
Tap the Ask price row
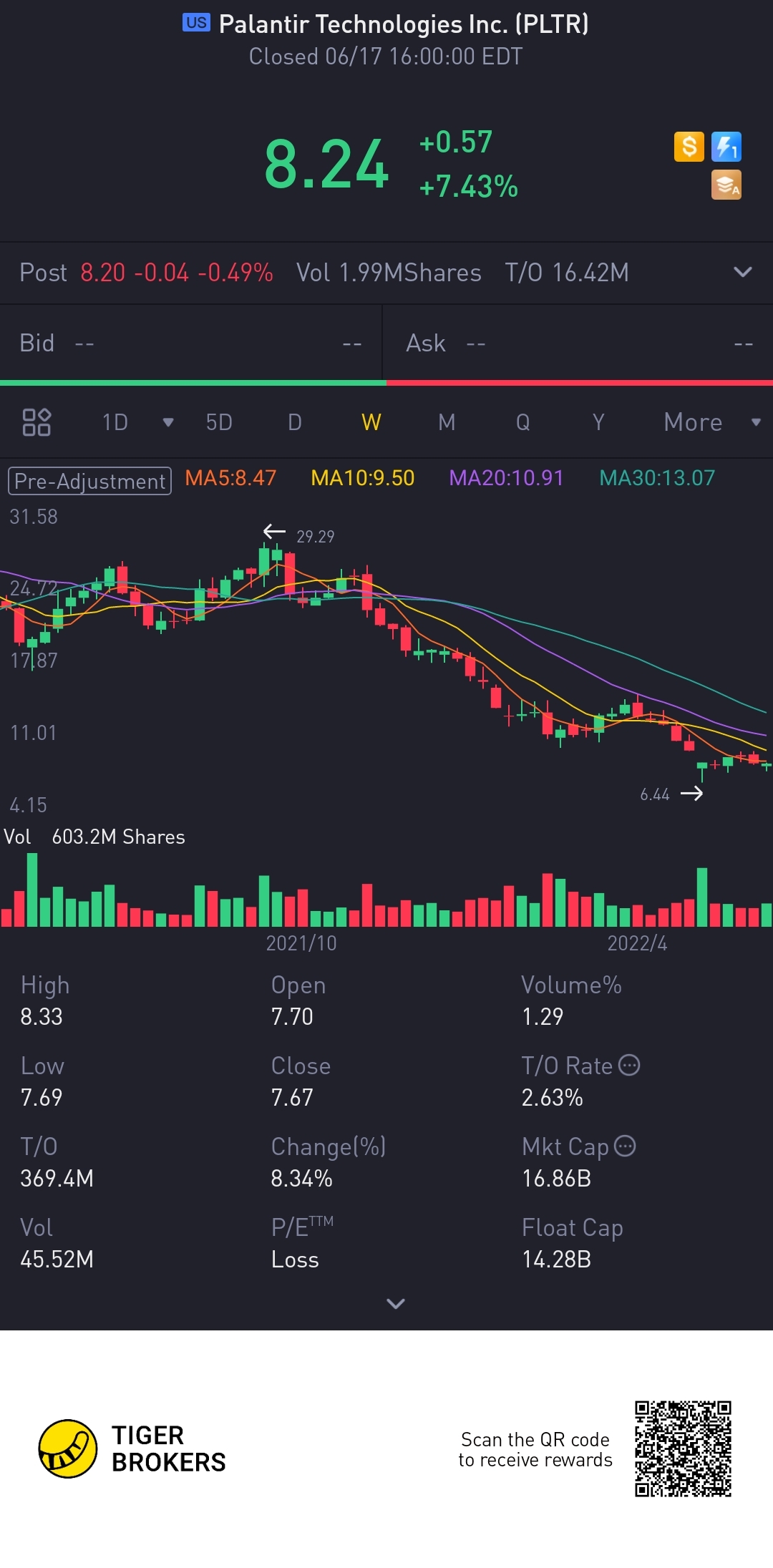[578, 344]
